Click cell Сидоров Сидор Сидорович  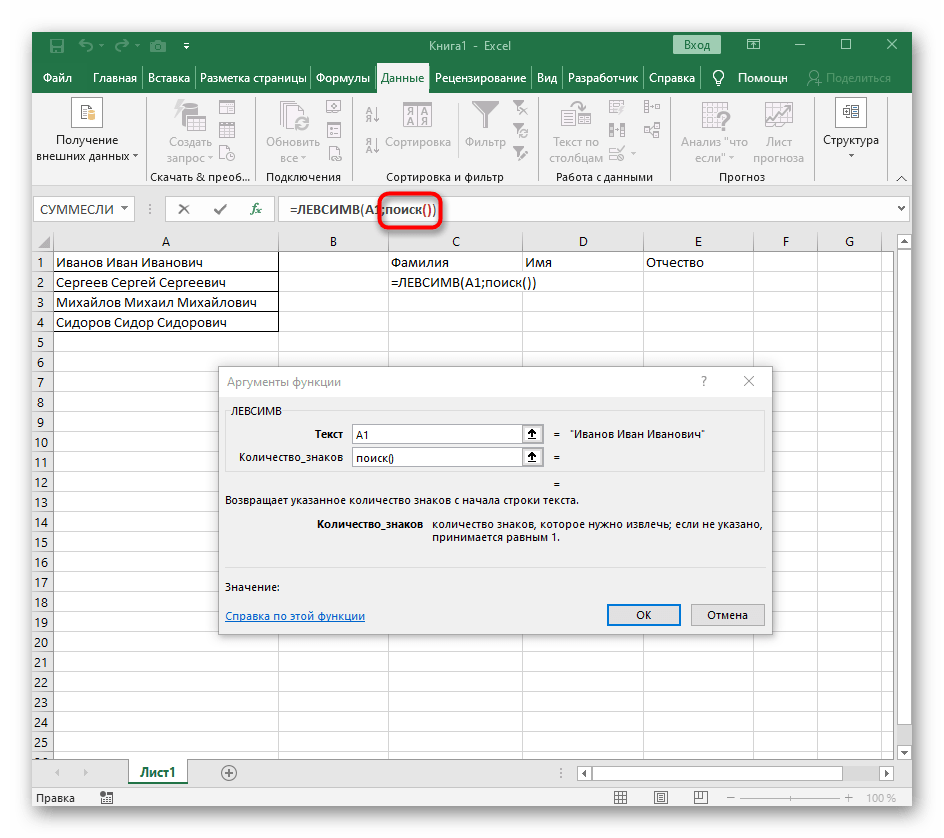point(166,322)
